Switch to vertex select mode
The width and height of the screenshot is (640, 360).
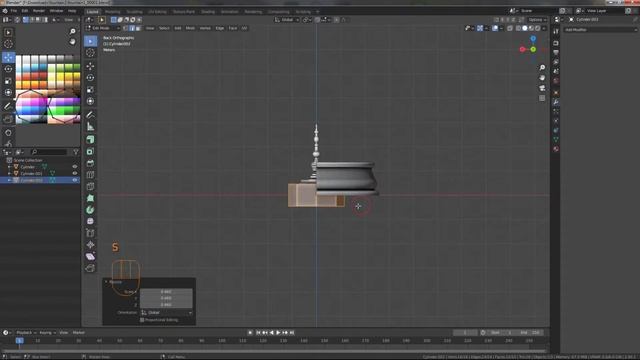pyautogui.click(x=125, y=28)
